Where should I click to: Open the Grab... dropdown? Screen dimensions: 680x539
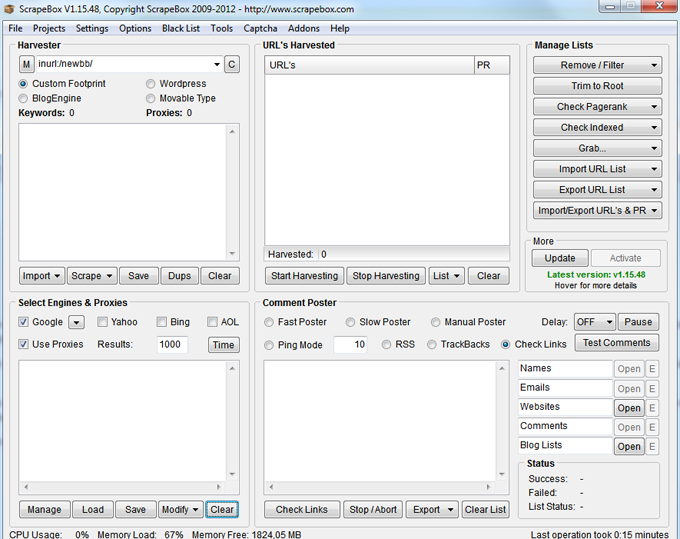coord(597,148)
